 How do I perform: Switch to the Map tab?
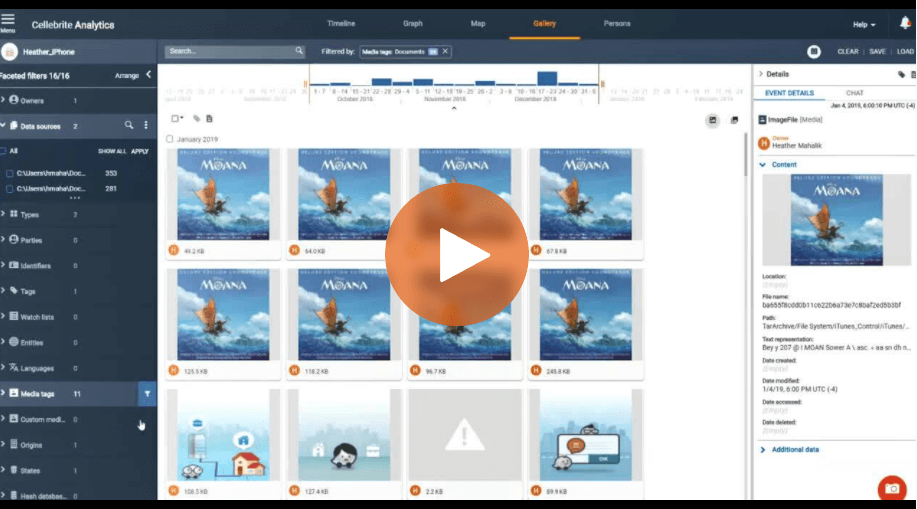coord(478,23)
